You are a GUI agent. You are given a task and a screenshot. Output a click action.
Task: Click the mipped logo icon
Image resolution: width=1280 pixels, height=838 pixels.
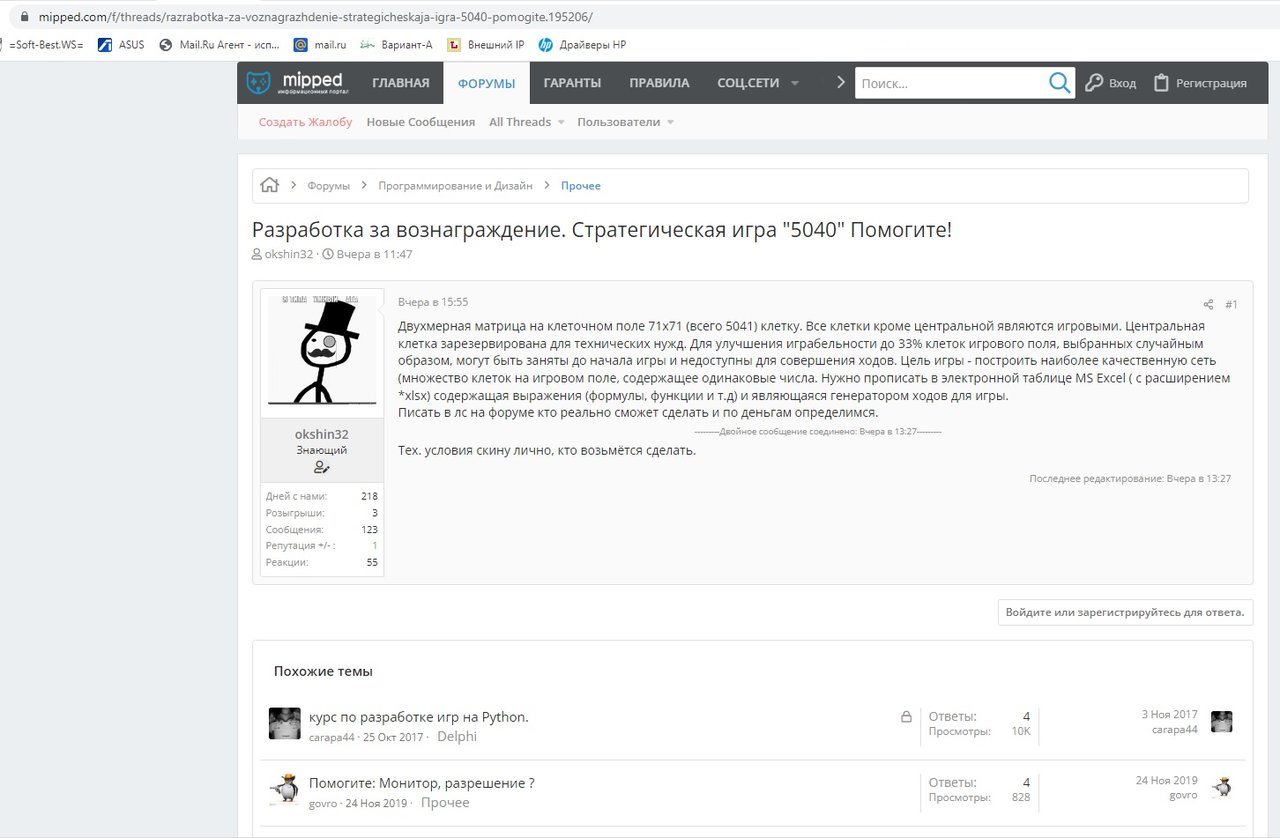[258, 82]
